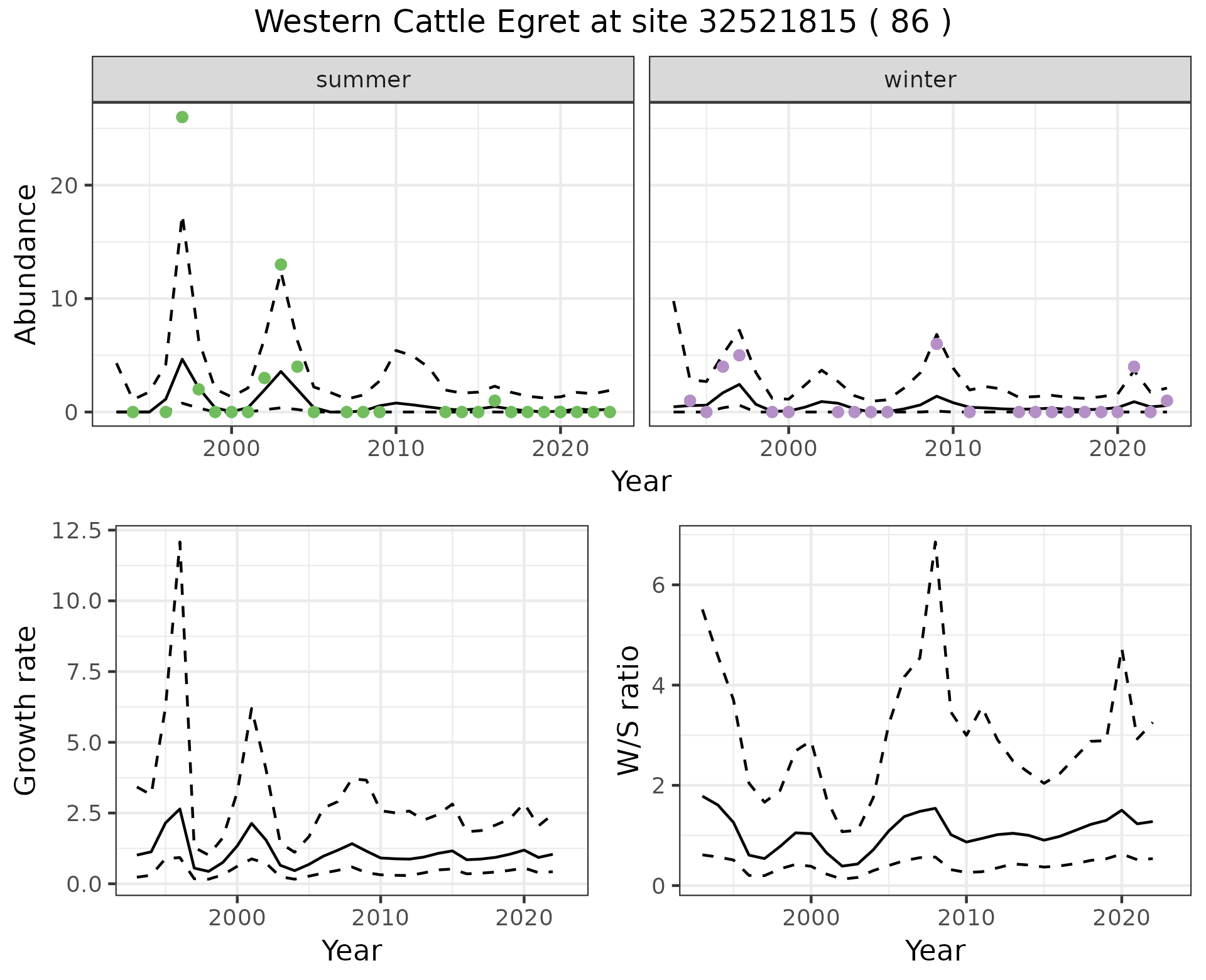Image resolution: width=1206 pixels, height=980 pixels.
Task: Click the summer facet header strip
Action: pos(362,80)
